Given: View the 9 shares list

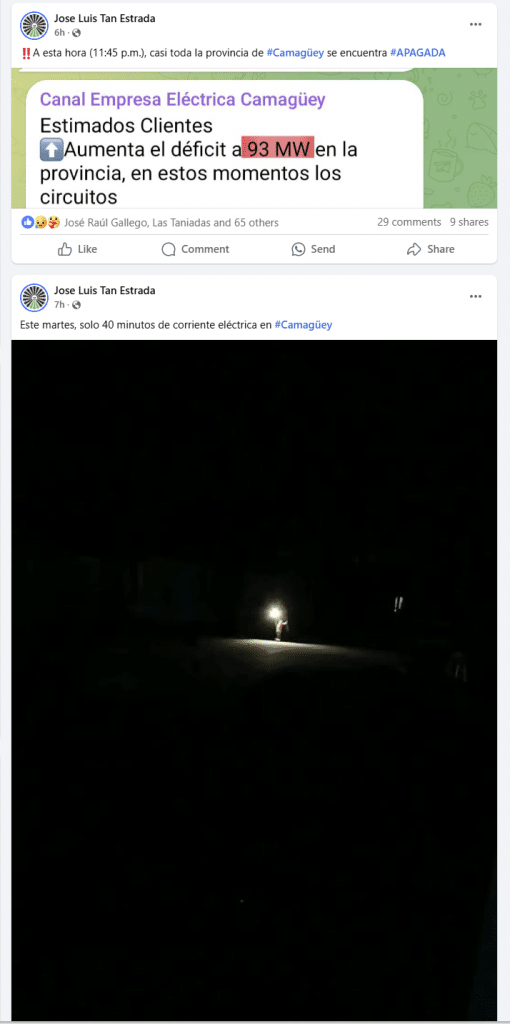Looking at the screenshot, I should click(x=469, y=222).
